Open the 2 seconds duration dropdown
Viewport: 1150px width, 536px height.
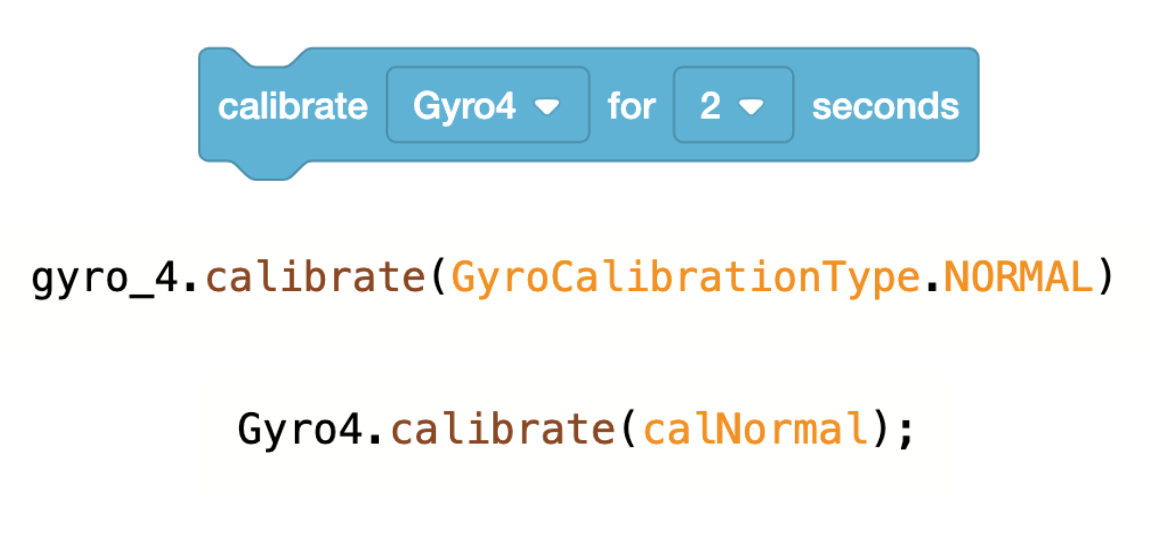click(733, 104)
